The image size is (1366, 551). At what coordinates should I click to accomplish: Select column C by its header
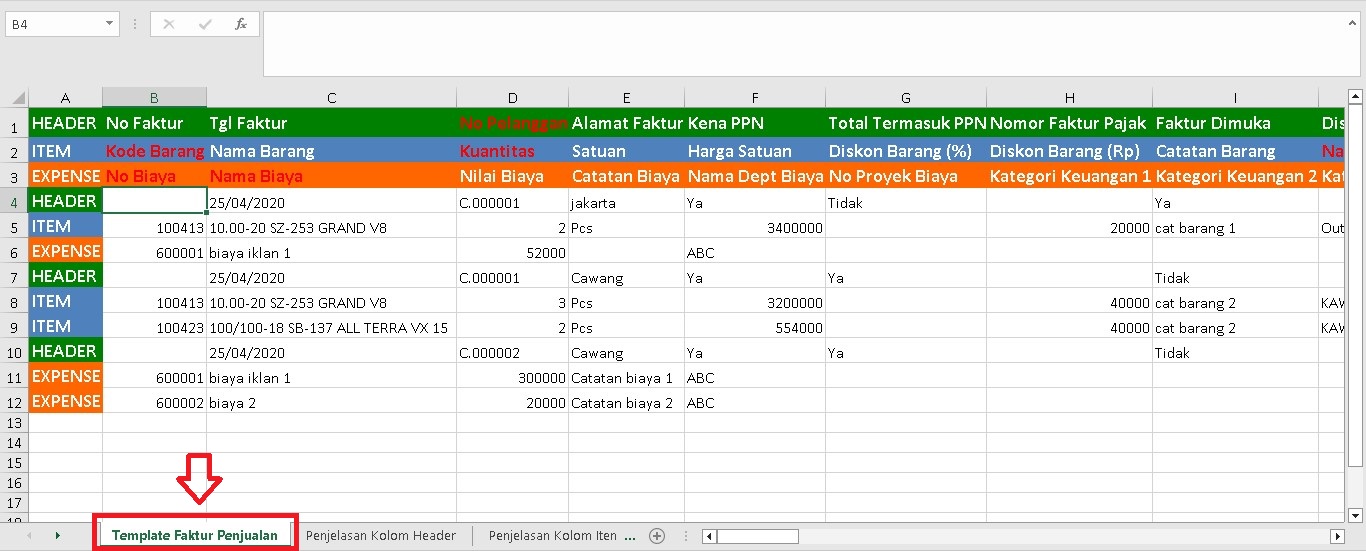click(x=331, y=98)
